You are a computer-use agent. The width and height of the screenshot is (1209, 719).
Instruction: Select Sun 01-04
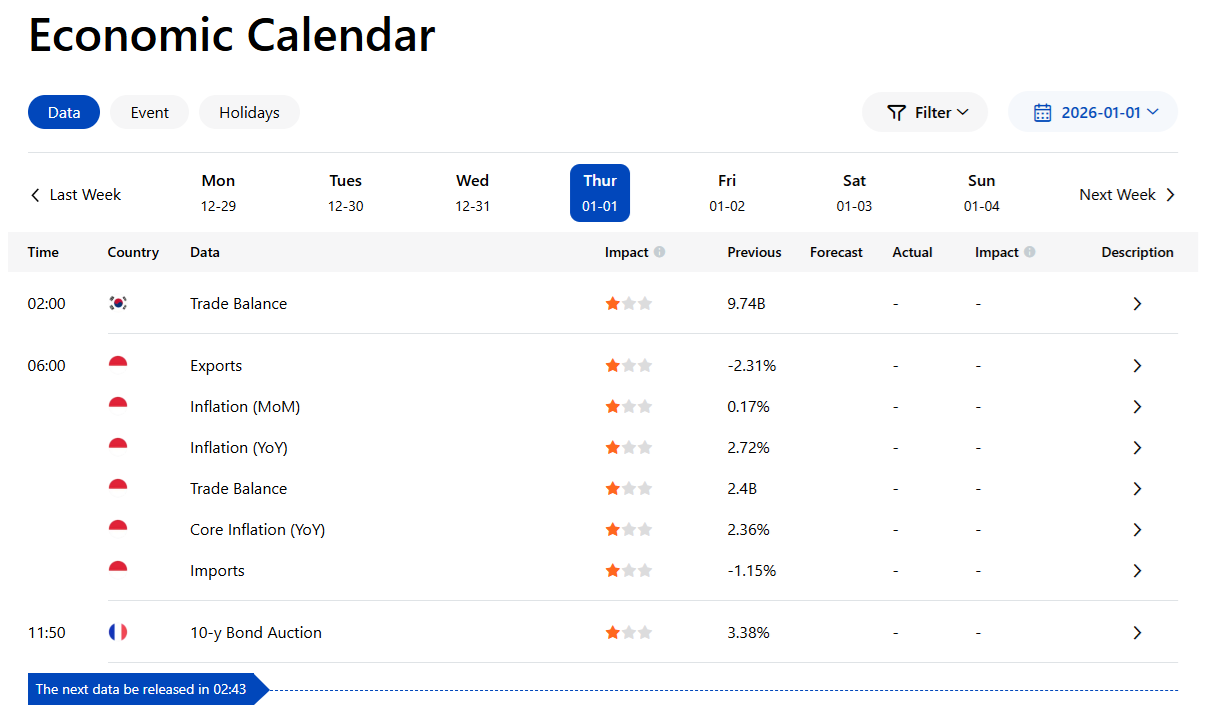[x=982, y=193]
